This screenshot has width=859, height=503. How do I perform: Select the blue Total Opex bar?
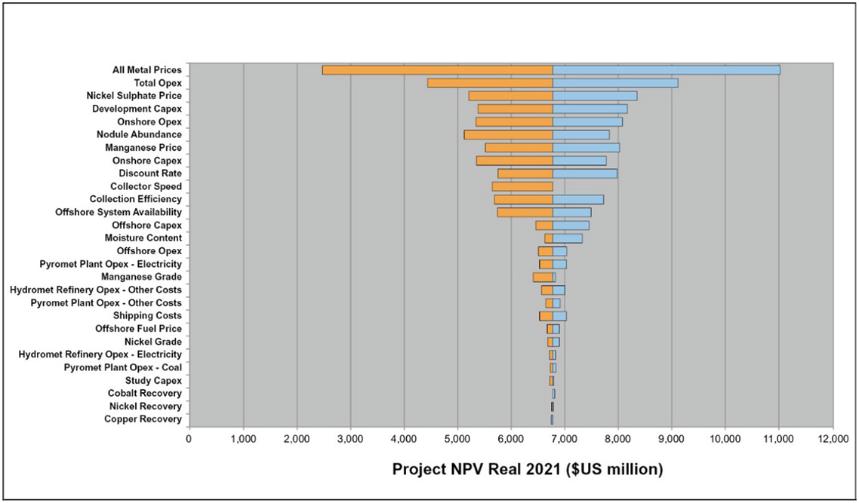(615, 83)
